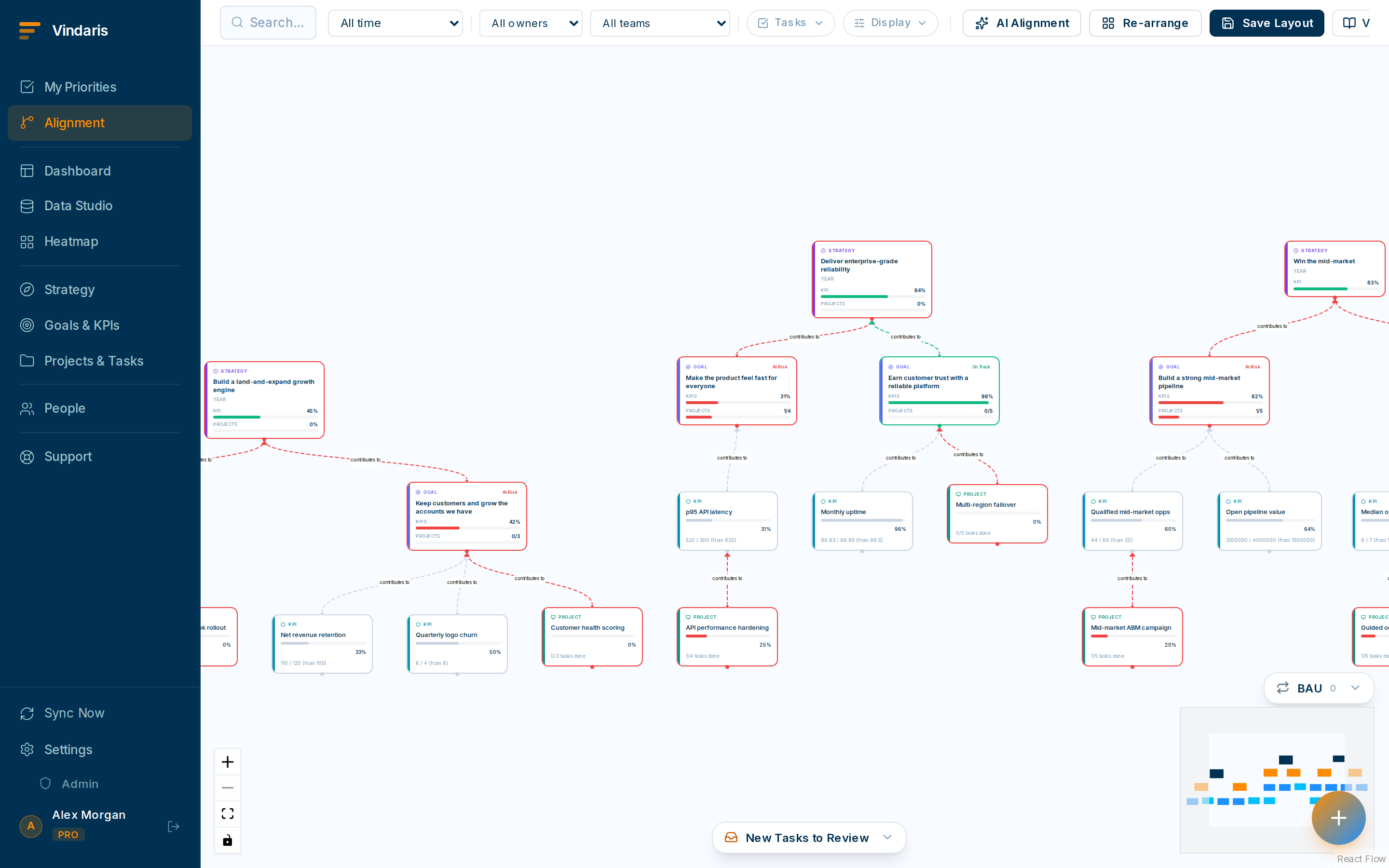Viewport: 1389px width, 868px height.
Task: Click the Re-arrange grid icon
Action: [x=1108, y=23]
